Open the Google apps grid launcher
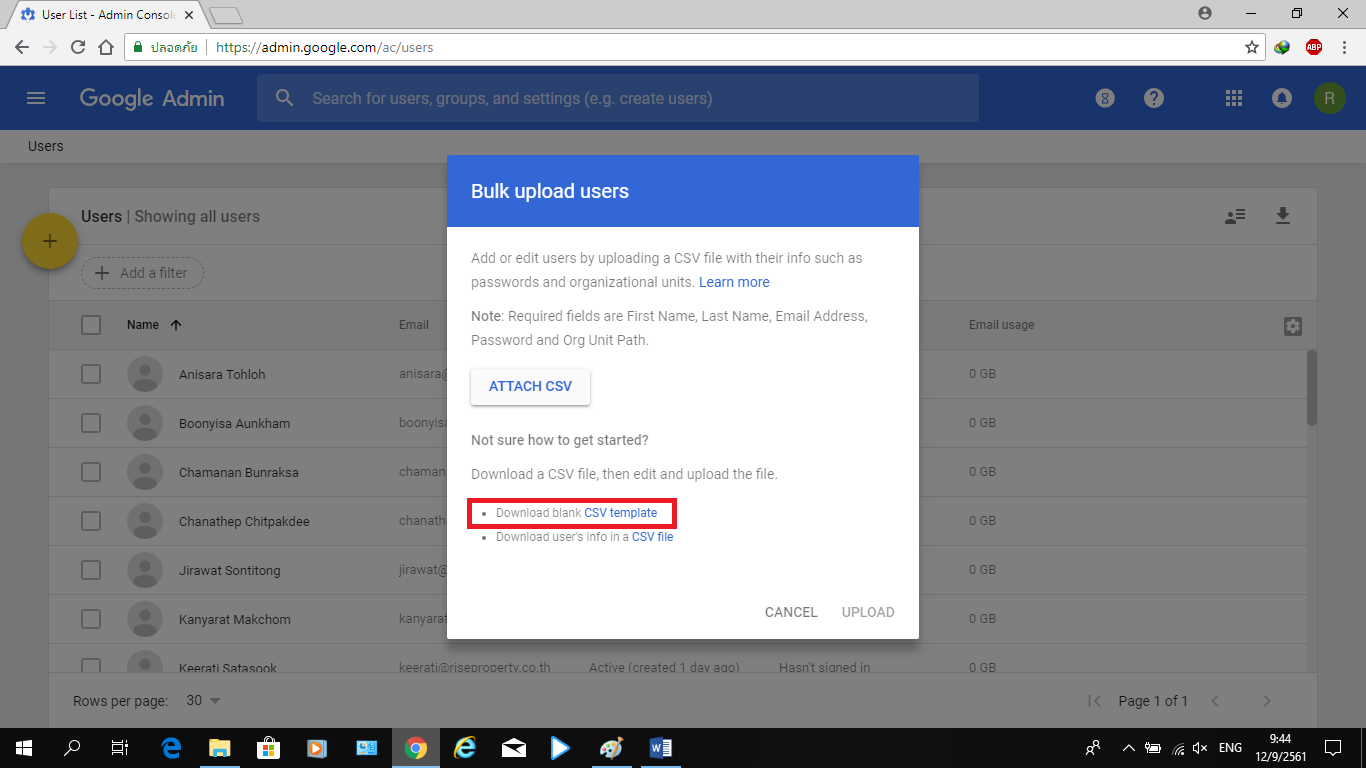1366x768 pixels. click(1234, 98)
